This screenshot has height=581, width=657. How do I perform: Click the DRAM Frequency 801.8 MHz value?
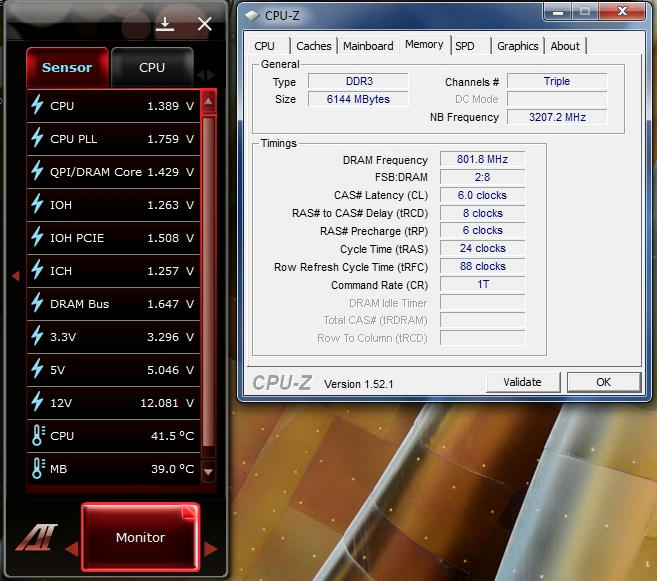click(x=482, y=159)
